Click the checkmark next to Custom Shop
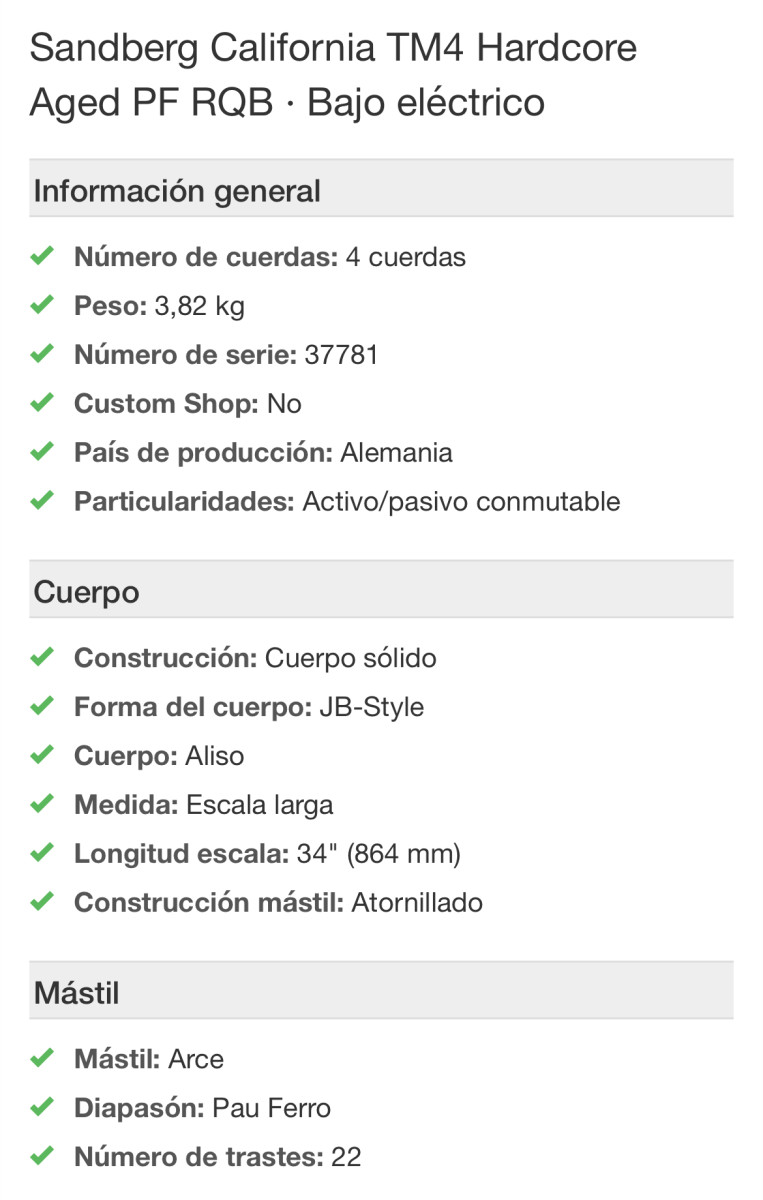Screen dimensions: 763x1200 (x=41, y=404)
